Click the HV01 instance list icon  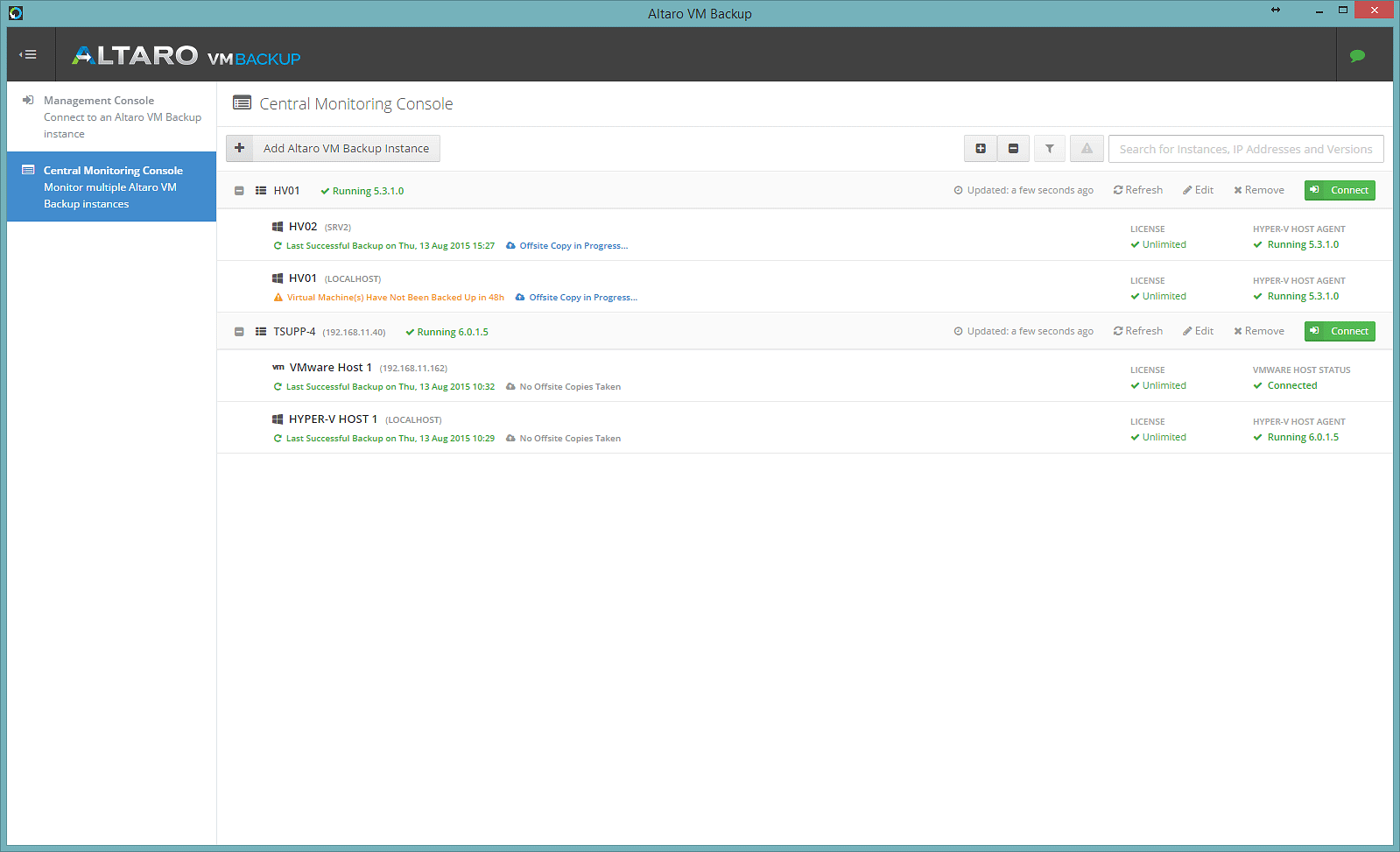click(261, 191)
